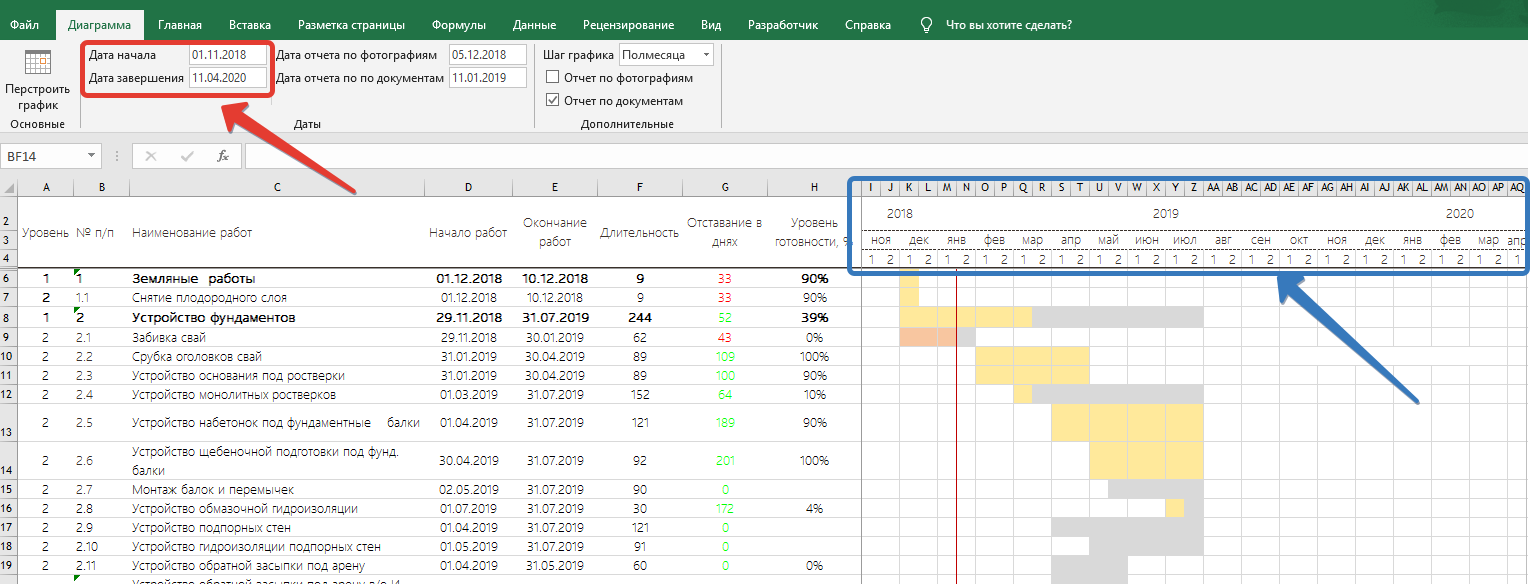Select the cell Устройство фундаментов in column C
The image size is (1530, 584).
(214, 318)
